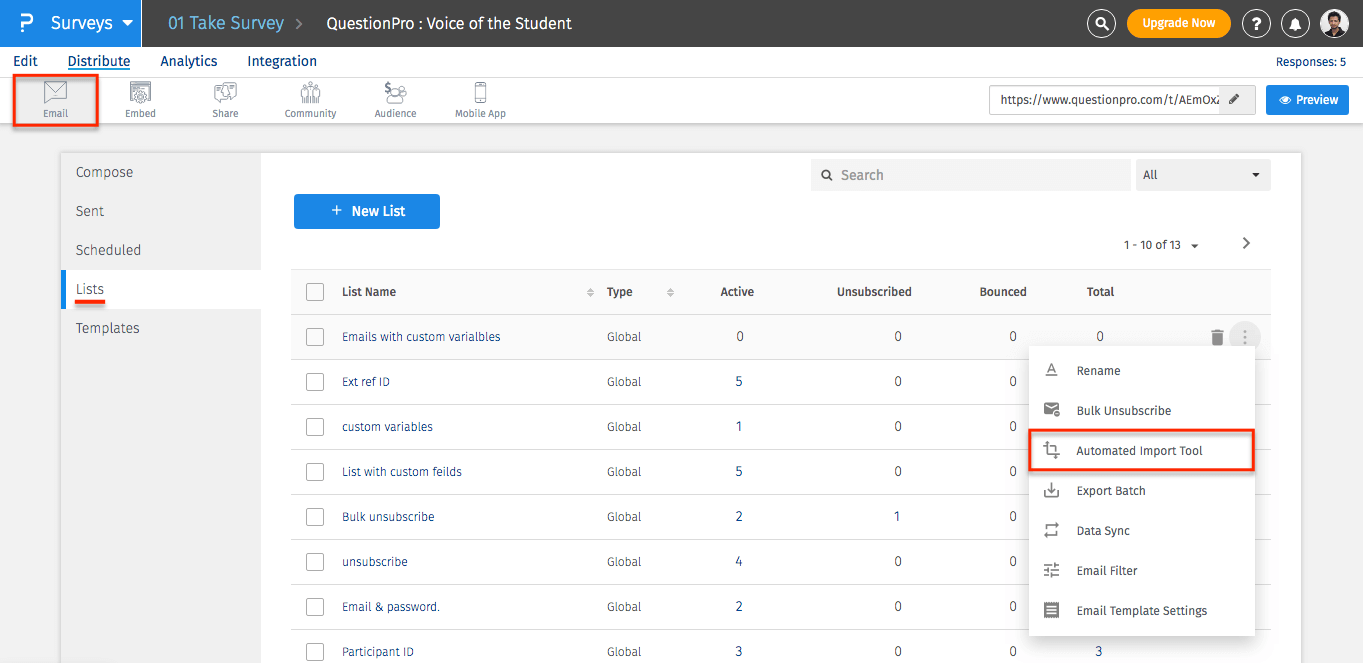Check the Ext ref ID list checkbox

click(315, 382)
